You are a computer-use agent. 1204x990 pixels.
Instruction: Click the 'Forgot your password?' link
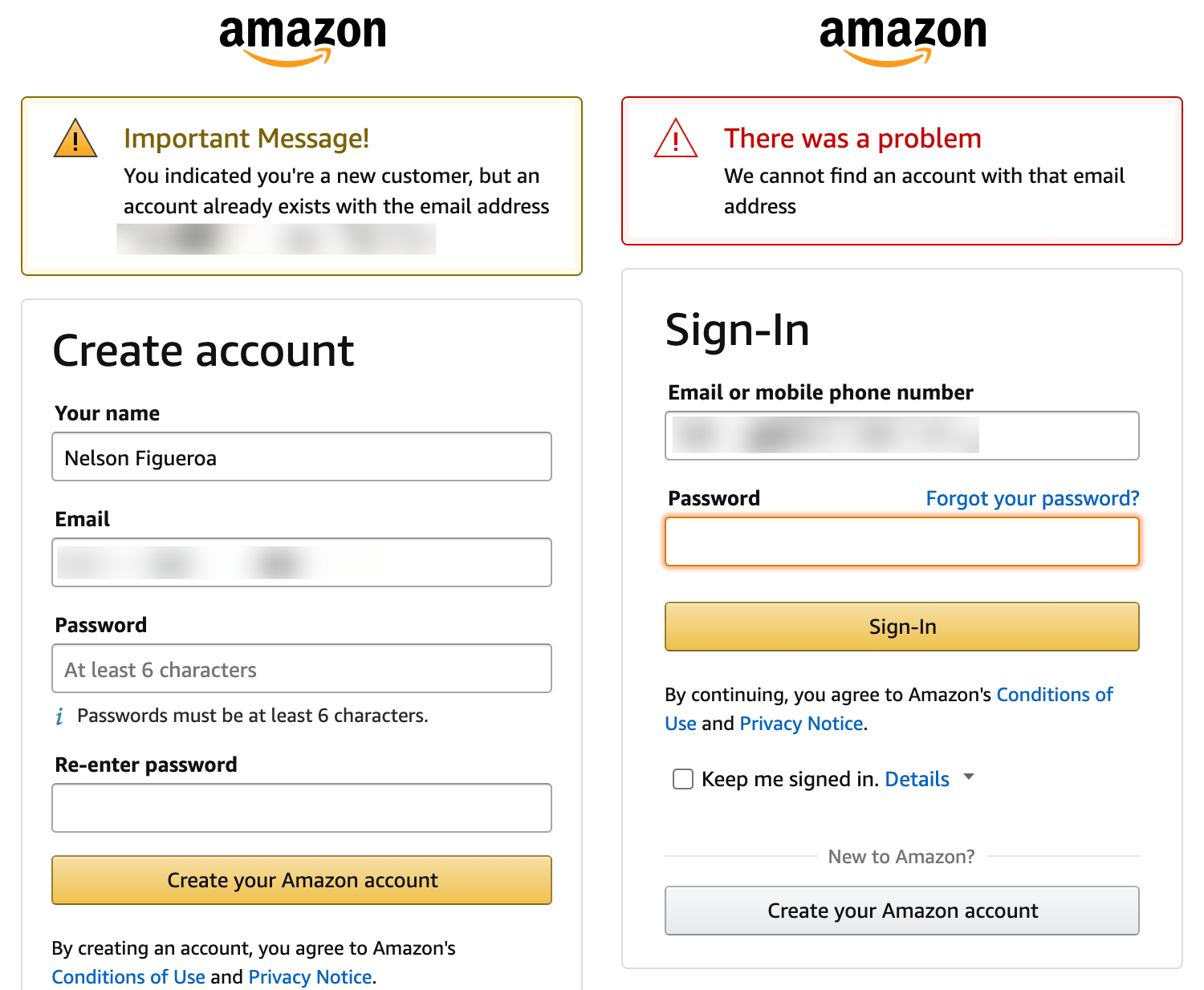(1032, 498)
